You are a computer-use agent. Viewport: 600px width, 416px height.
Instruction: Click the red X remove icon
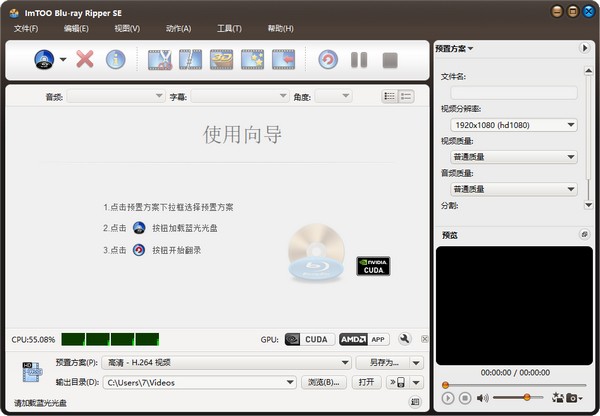click(85, 60)
